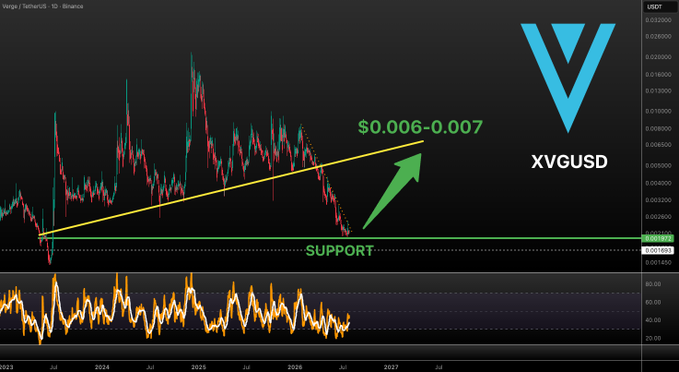Image resolution: width=679 pixels, height=372 pixels.
Task: Click the 0.016000 price axis label
Action: 658,74
